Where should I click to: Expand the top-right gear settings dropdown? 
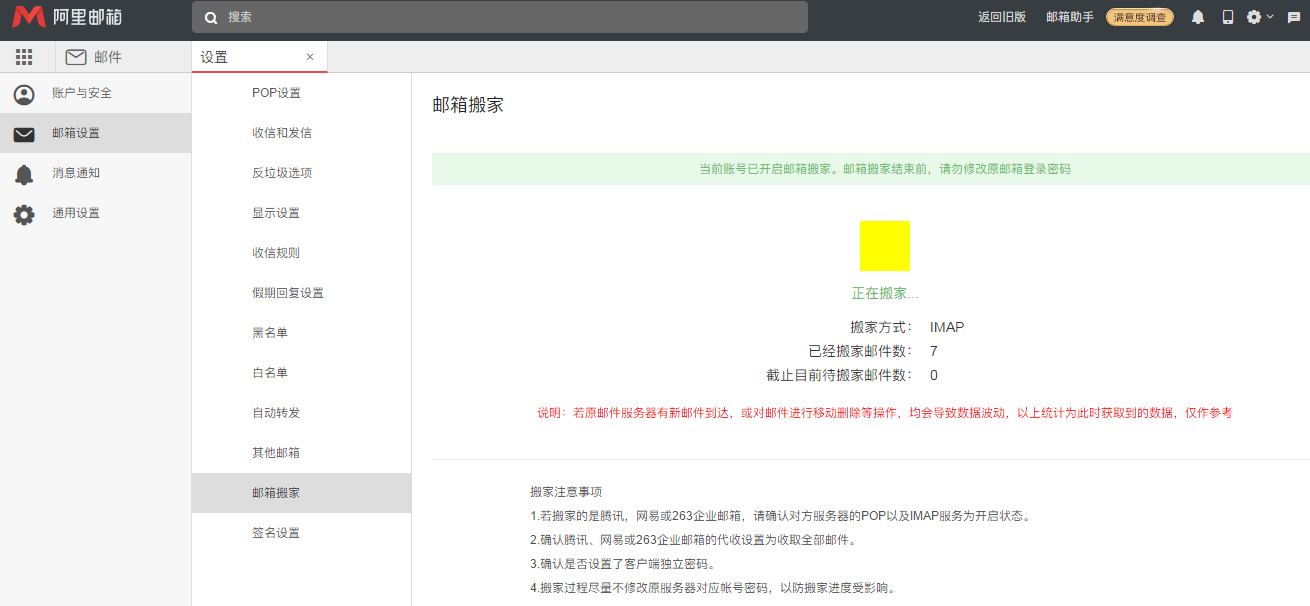pos(1259,17)
